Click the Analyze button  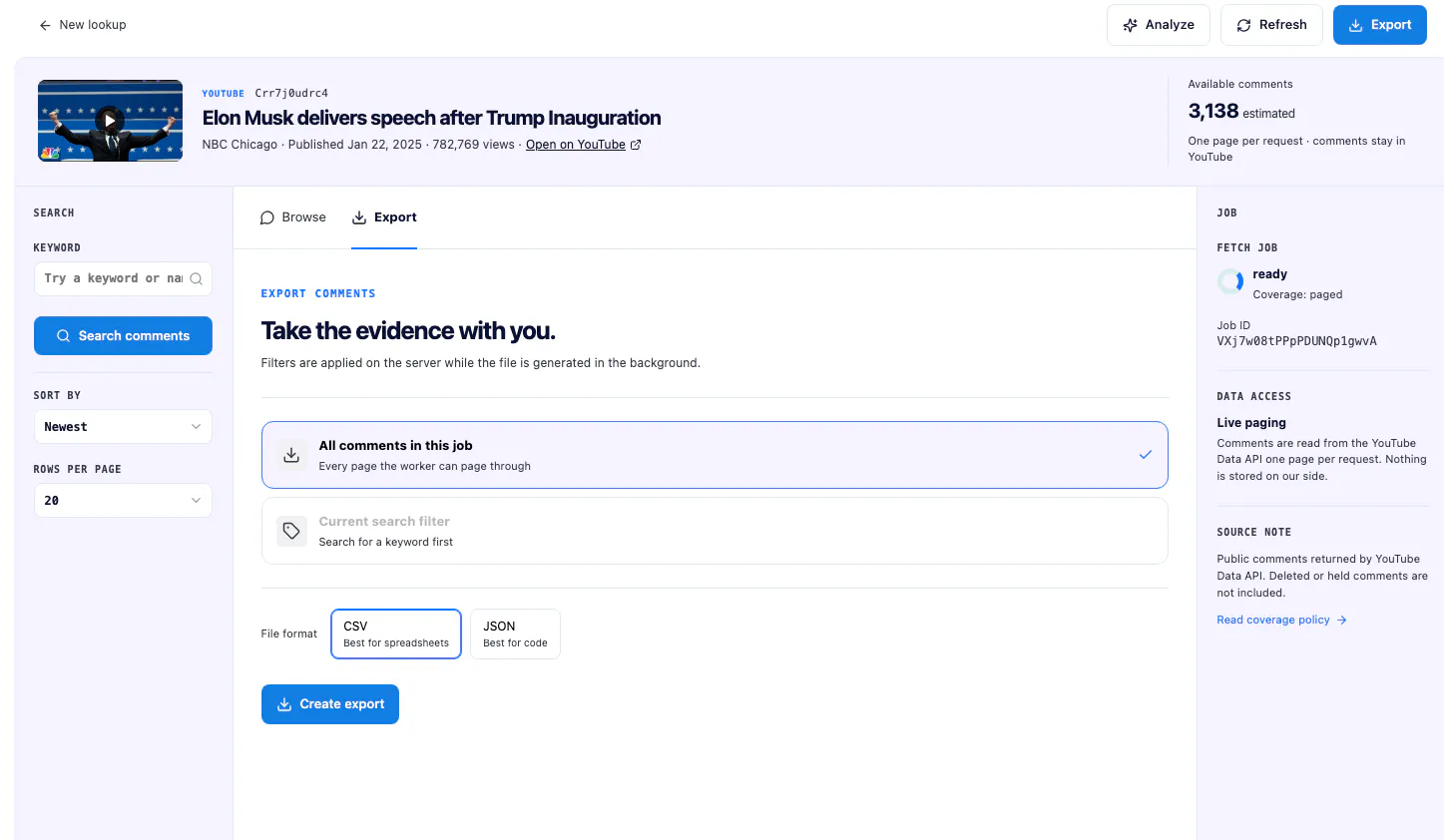tap(1159, 25)
